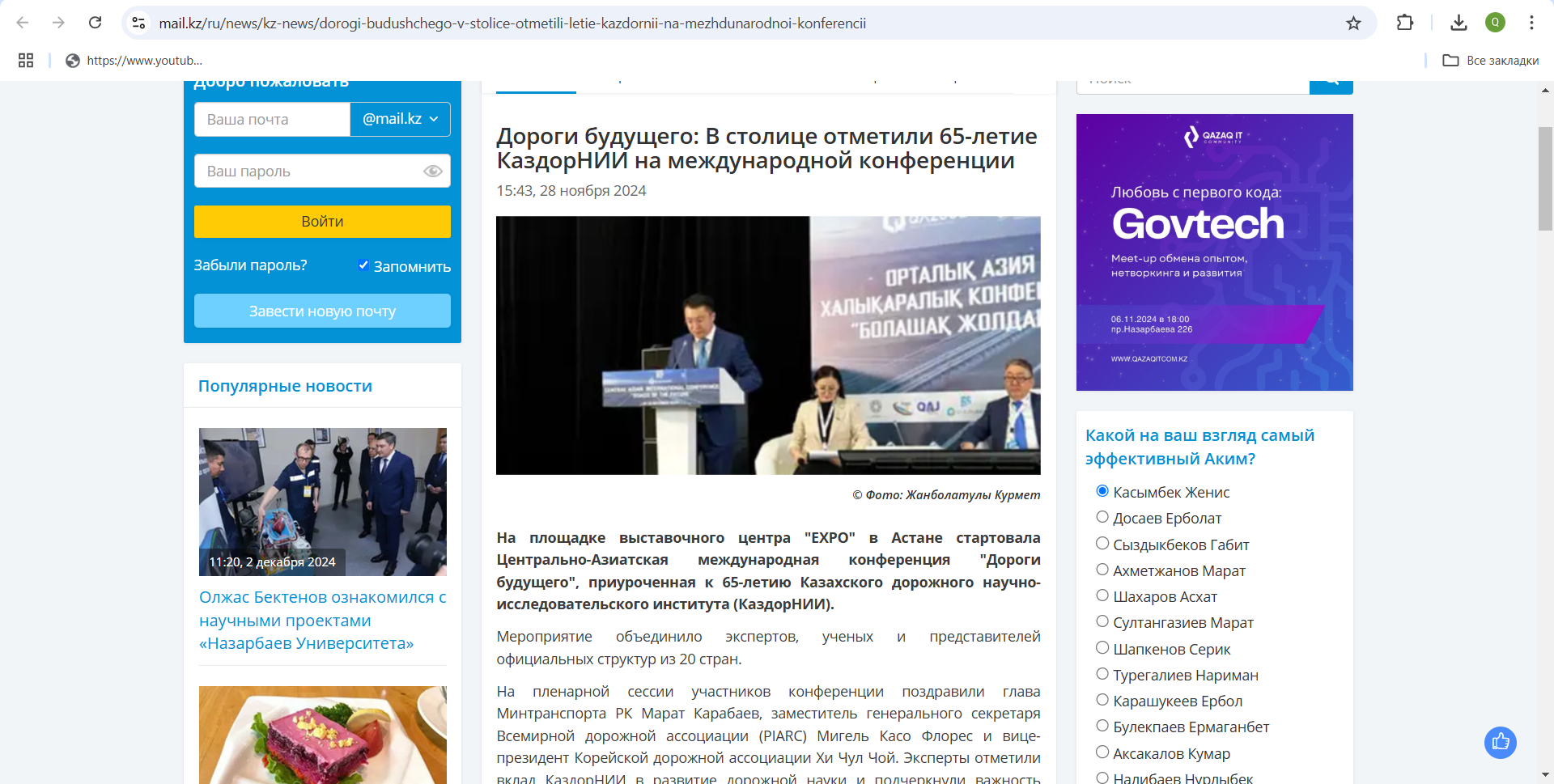
Task: Click poll question 'Какой на ваш взгляд'
Action: click(1199, 447)
